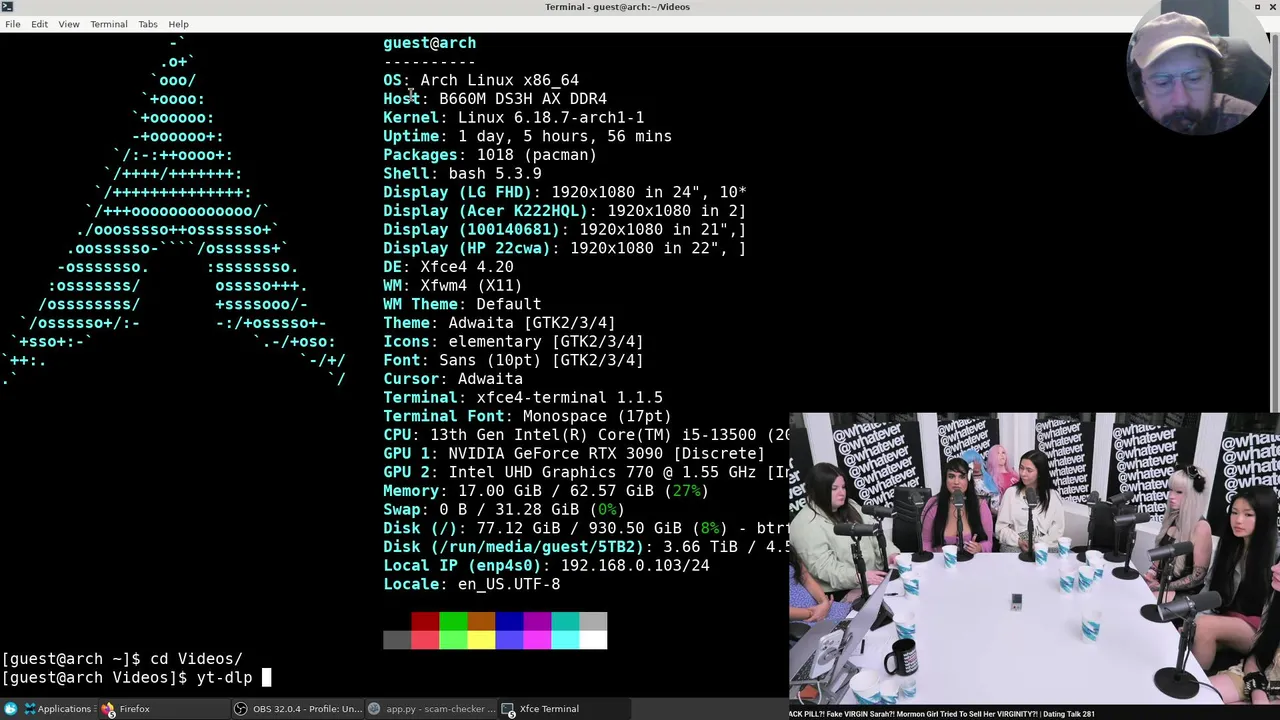The height and width of the screenshot is (720, 1280).
Task: Click the 'DE: Xfce4 4.20' line
Action: [448, 267]
